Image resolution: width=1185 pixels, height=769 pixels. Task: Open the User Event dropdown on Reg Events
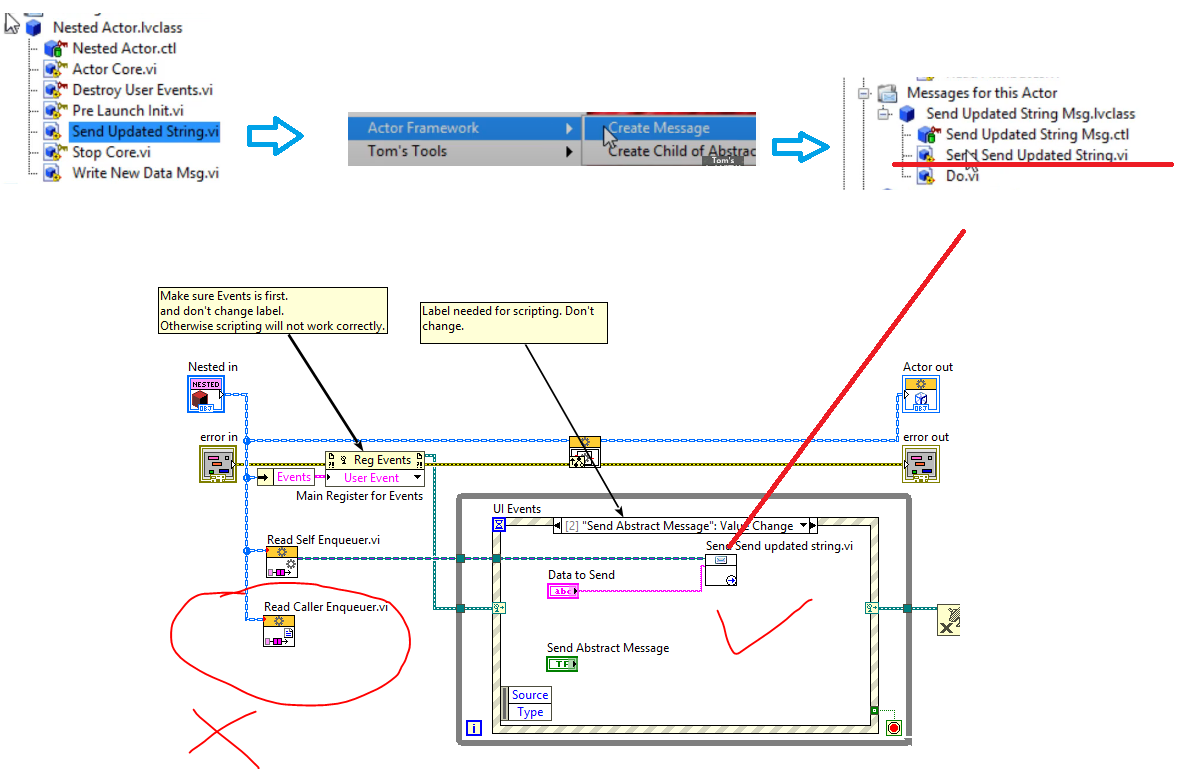pyautogui.click(x=417, y=477)
